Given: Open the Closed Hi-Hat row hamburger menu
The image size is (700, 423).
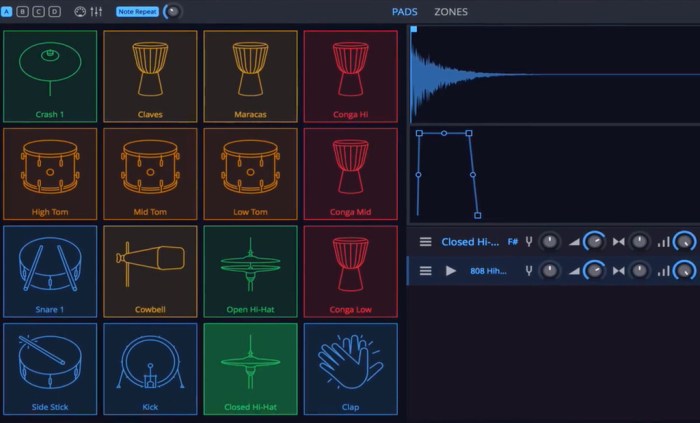Looking at the screenshot, I should pos(425,241).
